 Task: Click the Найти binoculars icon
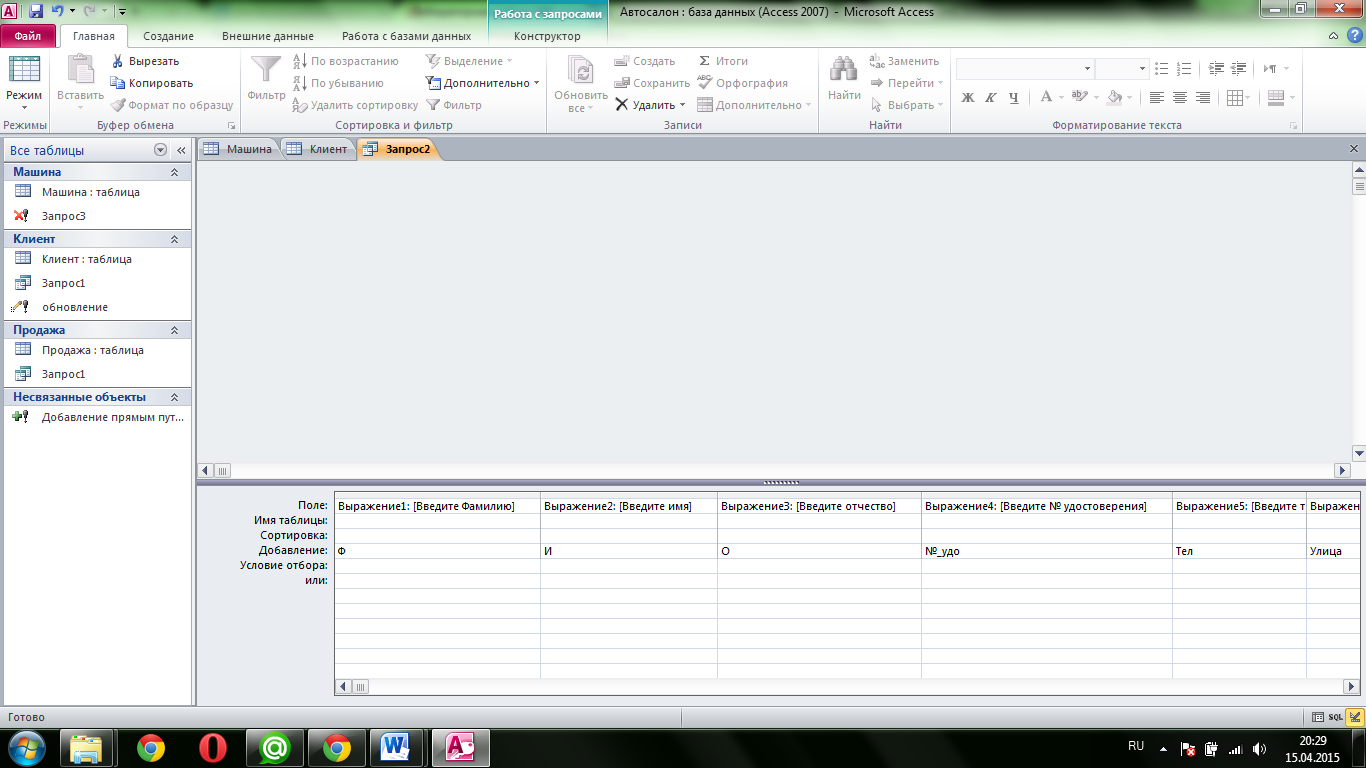(844, 70)
